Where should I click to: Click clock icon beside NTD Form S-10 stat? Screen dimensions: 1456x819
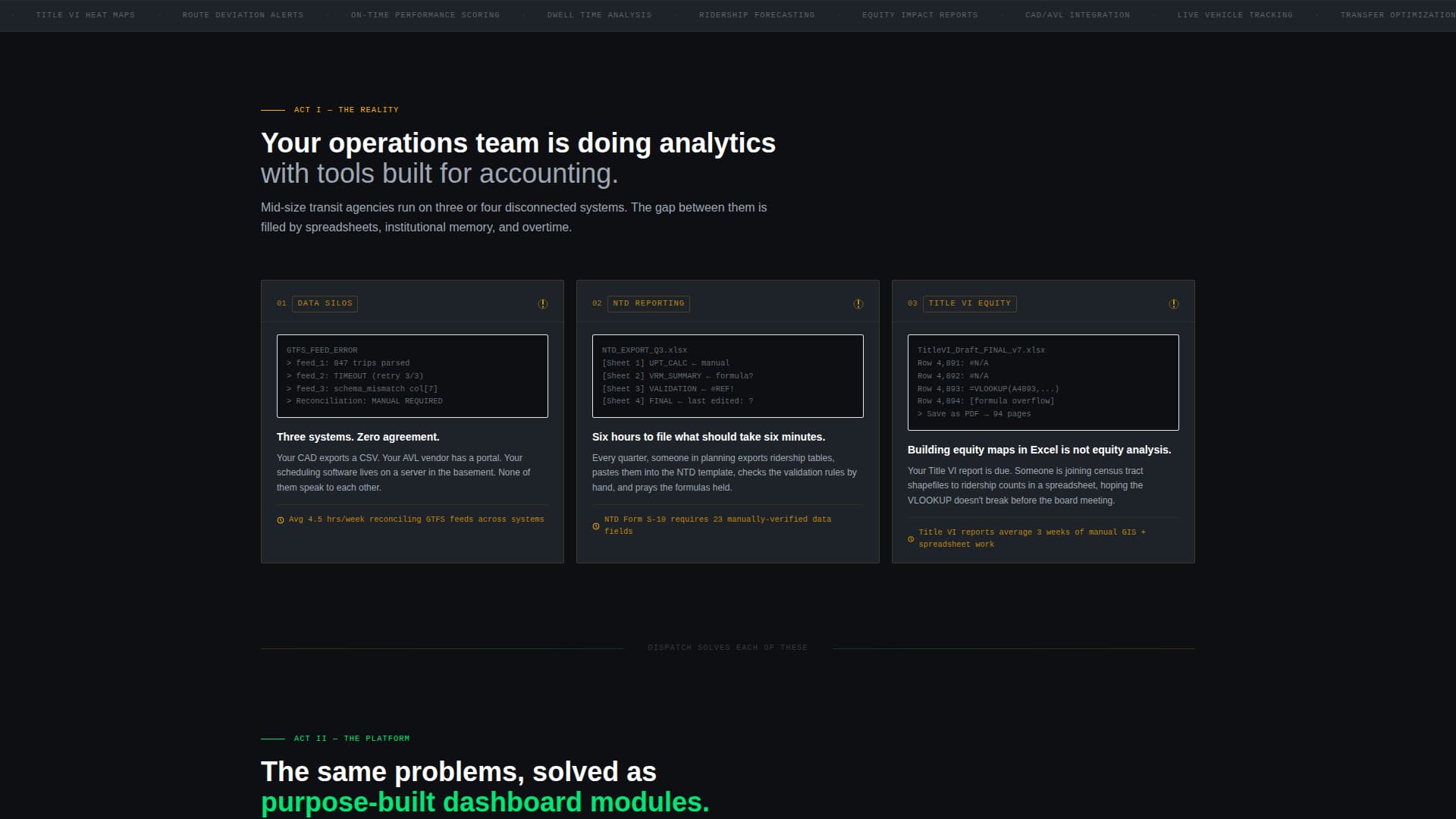[x=596, y=526]
